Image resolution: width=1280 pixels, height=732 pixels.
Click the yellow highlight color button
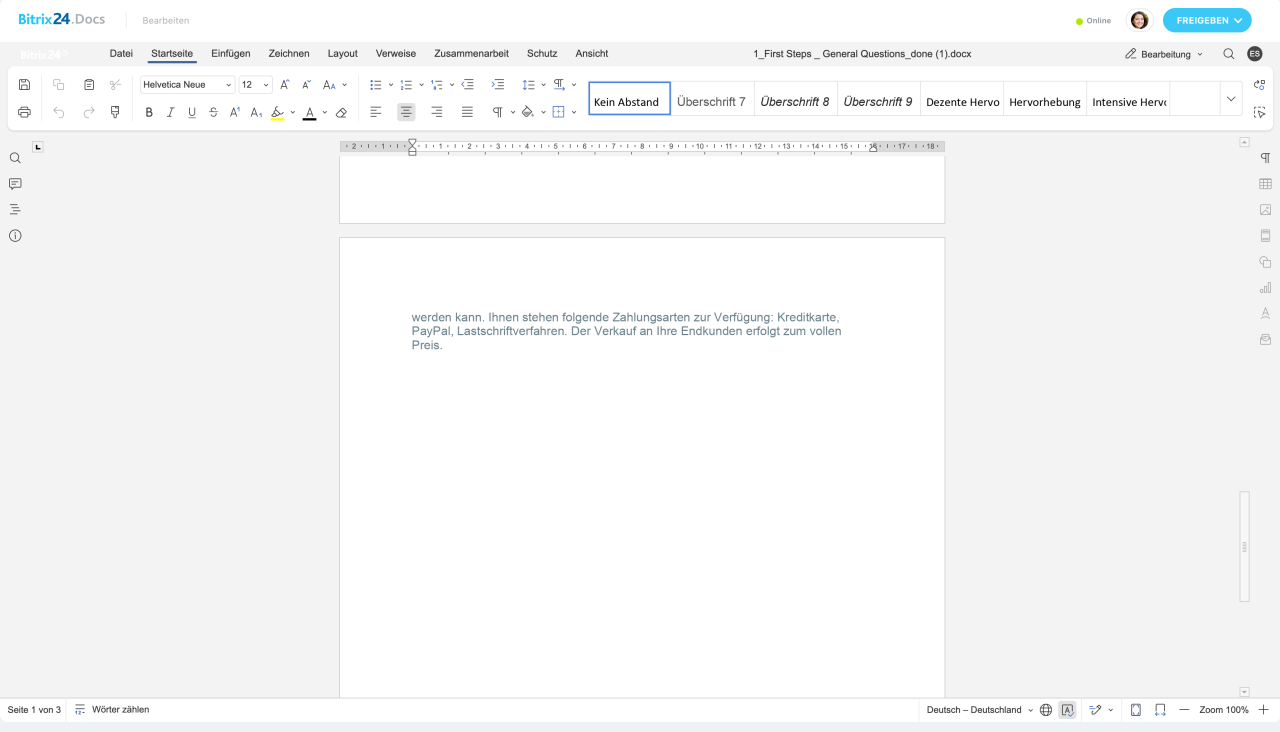[278, 113]
